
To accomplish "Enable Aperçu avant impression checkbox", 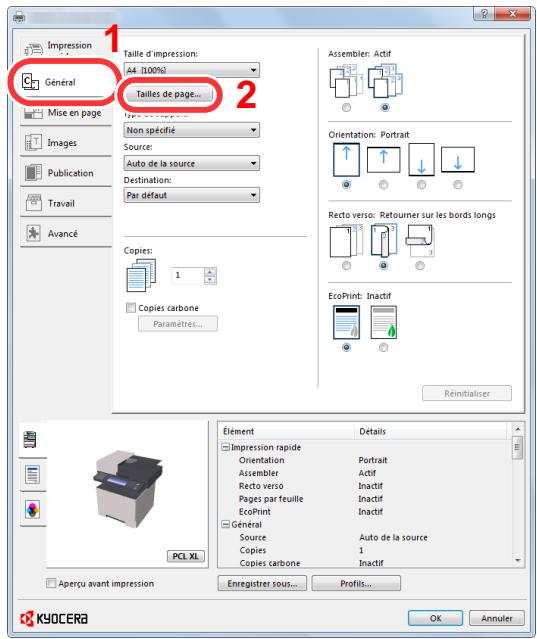I will click(51, 583).
